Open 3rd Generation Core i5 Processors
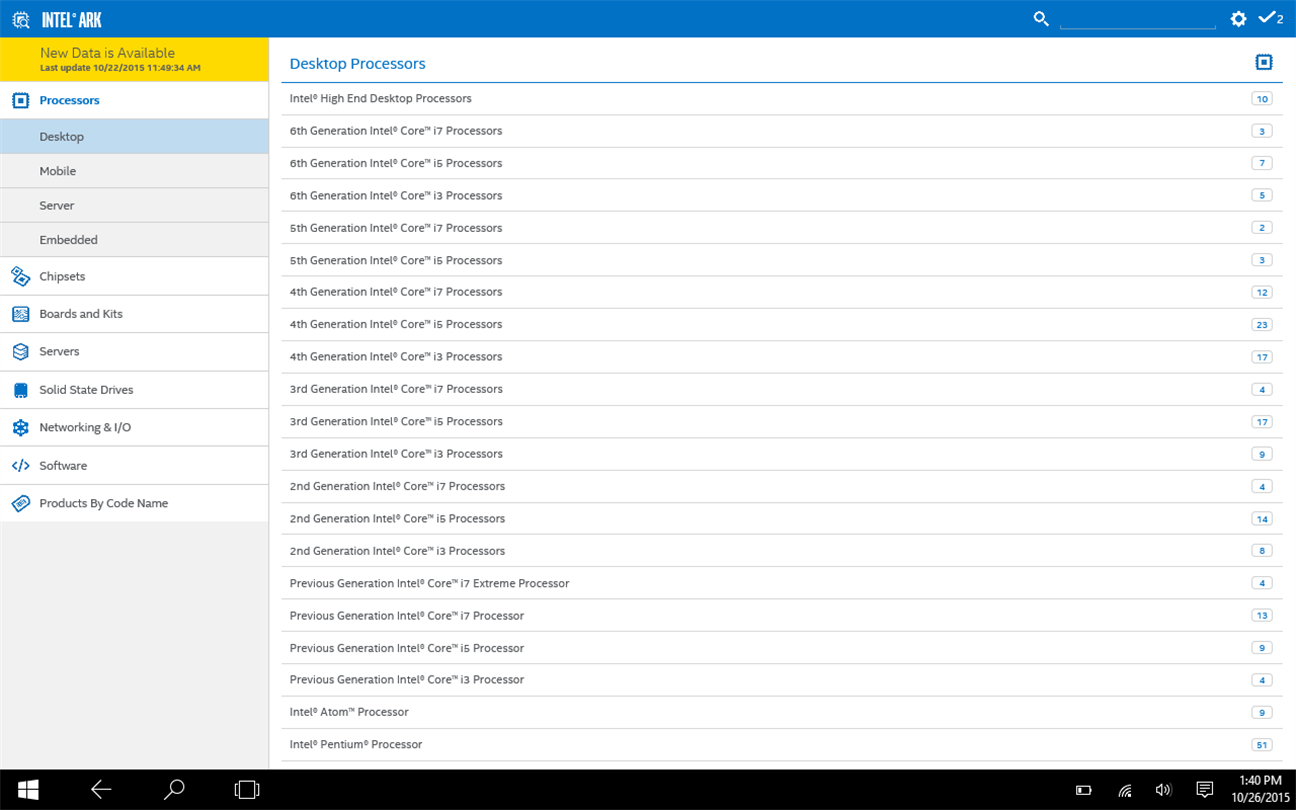The image size is (1296, 810). coord(782,422)
